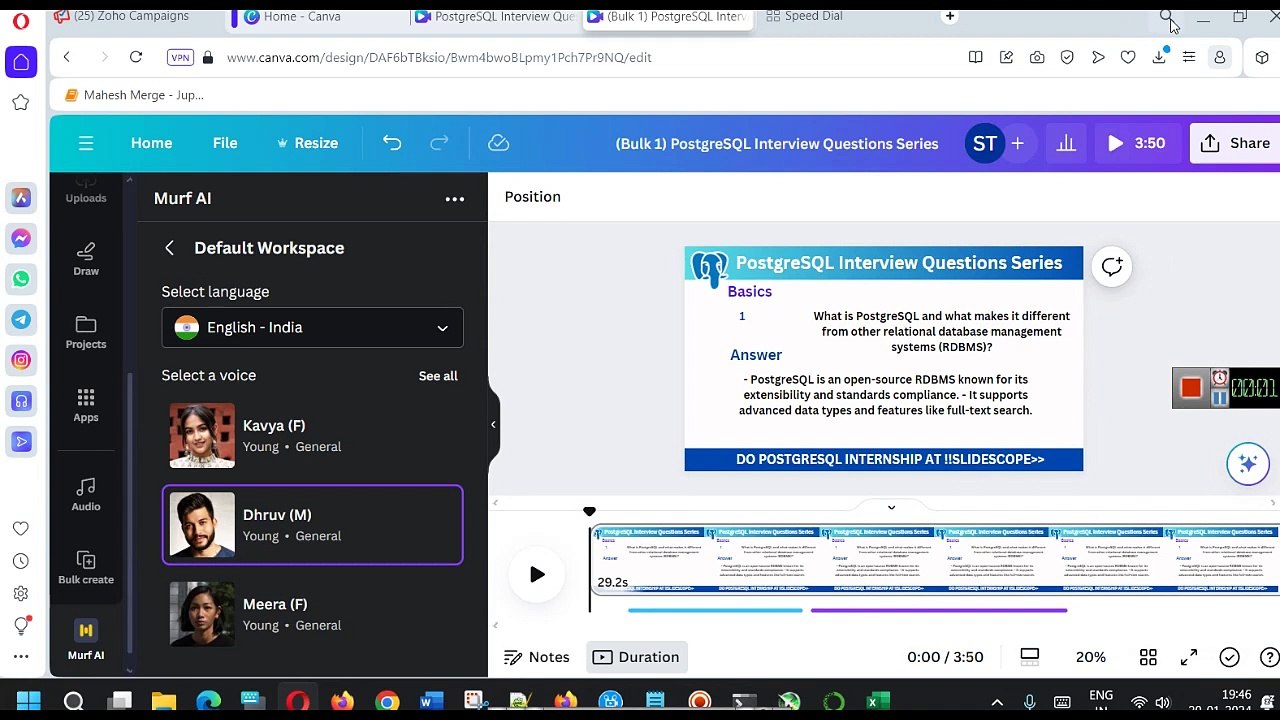Click See all voices link
This screenshot has height=720, width=1280.
(438, 376)
